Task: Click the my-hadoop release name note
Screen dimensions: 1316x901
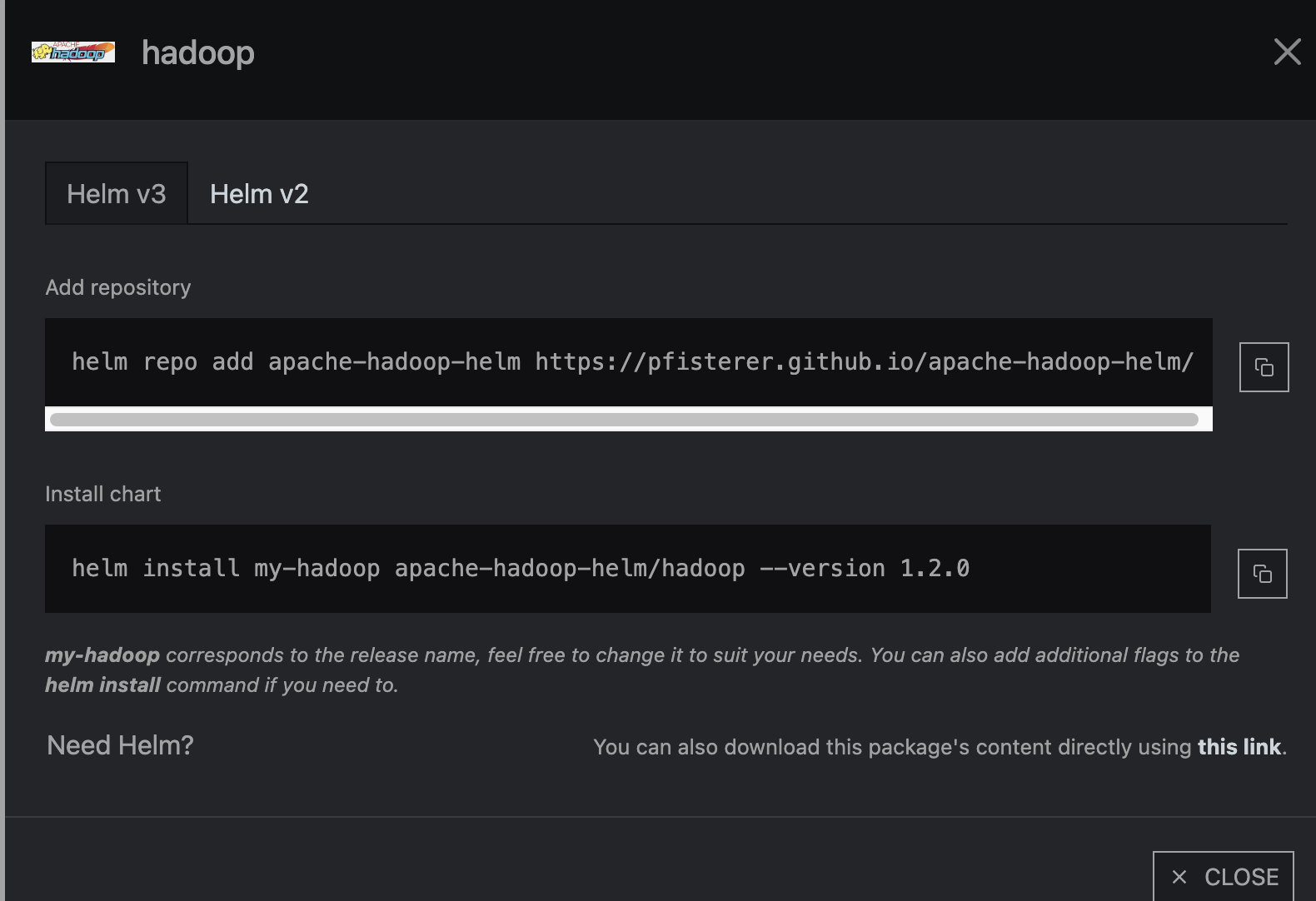Action: tap(642, 670)
